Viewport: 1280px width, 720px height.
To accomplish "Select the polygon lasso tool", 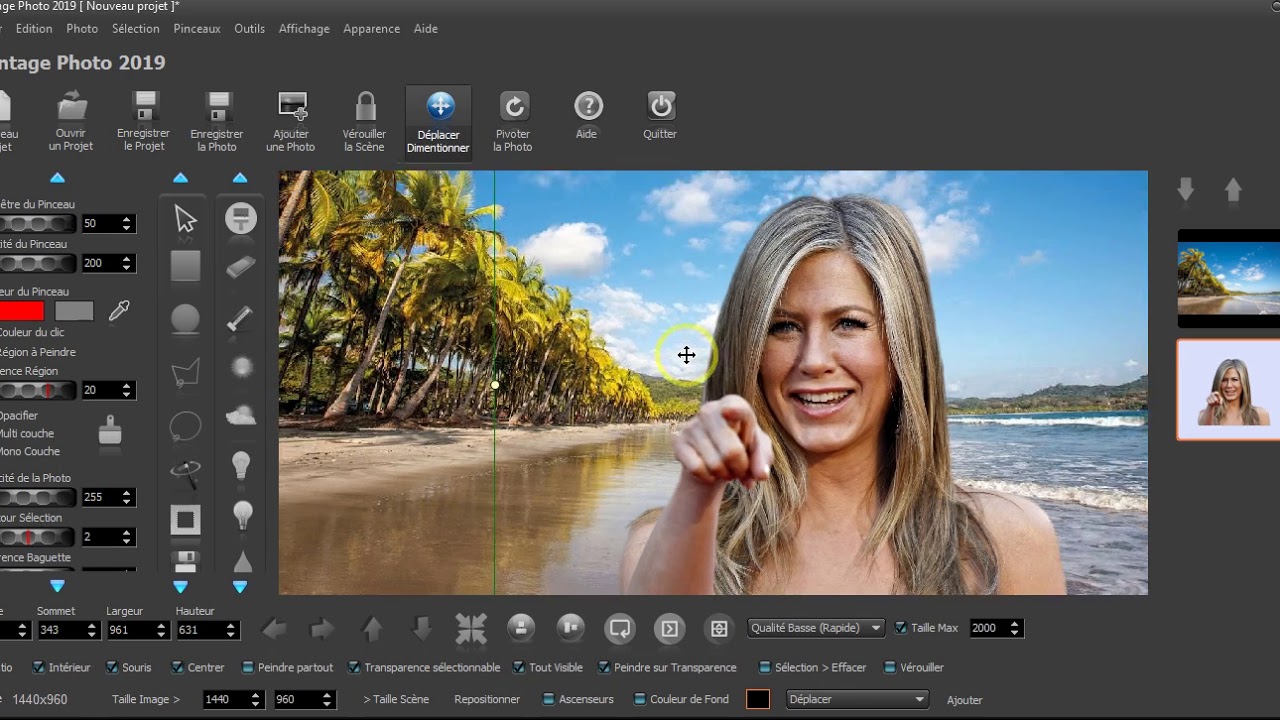I will [185, 372].
